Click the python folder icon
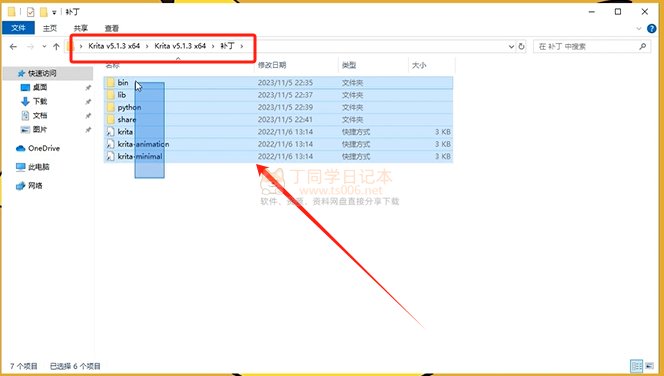 click(x=111, y=107)
